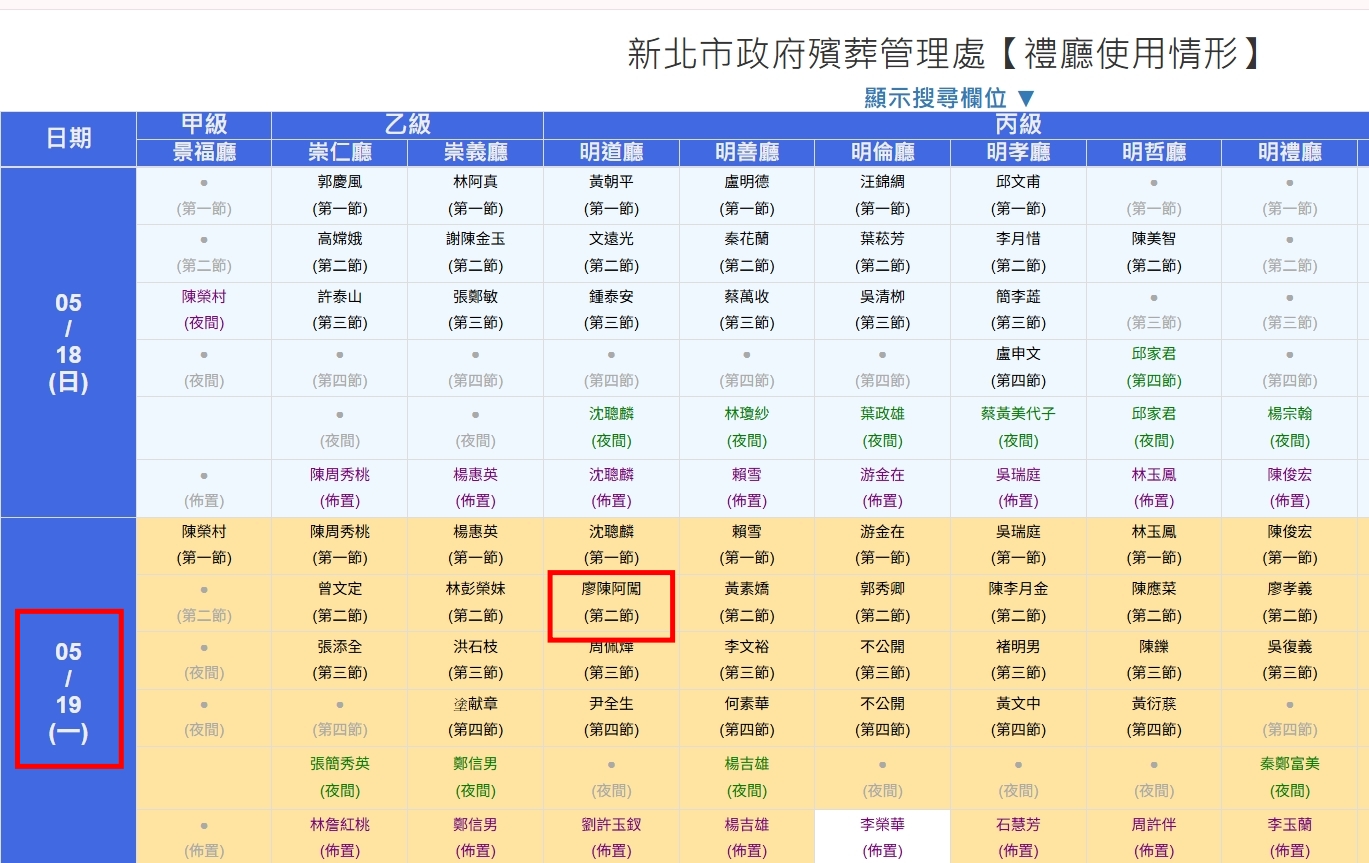Select the 明禮廳 hall header

pos(1290,152)
